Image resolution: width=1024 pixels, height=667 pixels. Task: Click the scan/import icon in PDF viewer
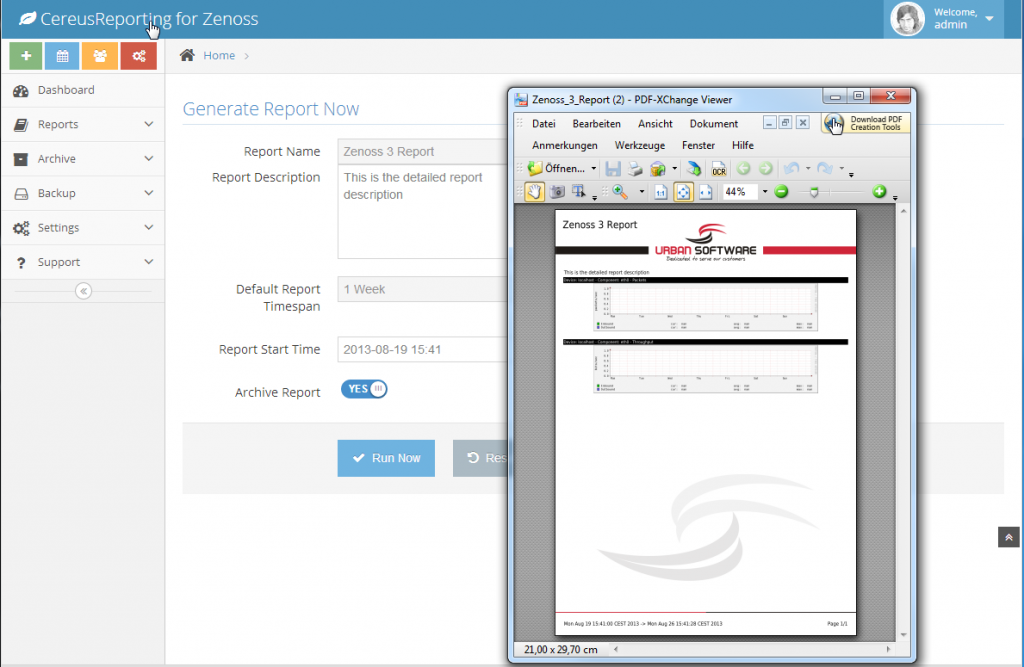[x=694, y=169]
